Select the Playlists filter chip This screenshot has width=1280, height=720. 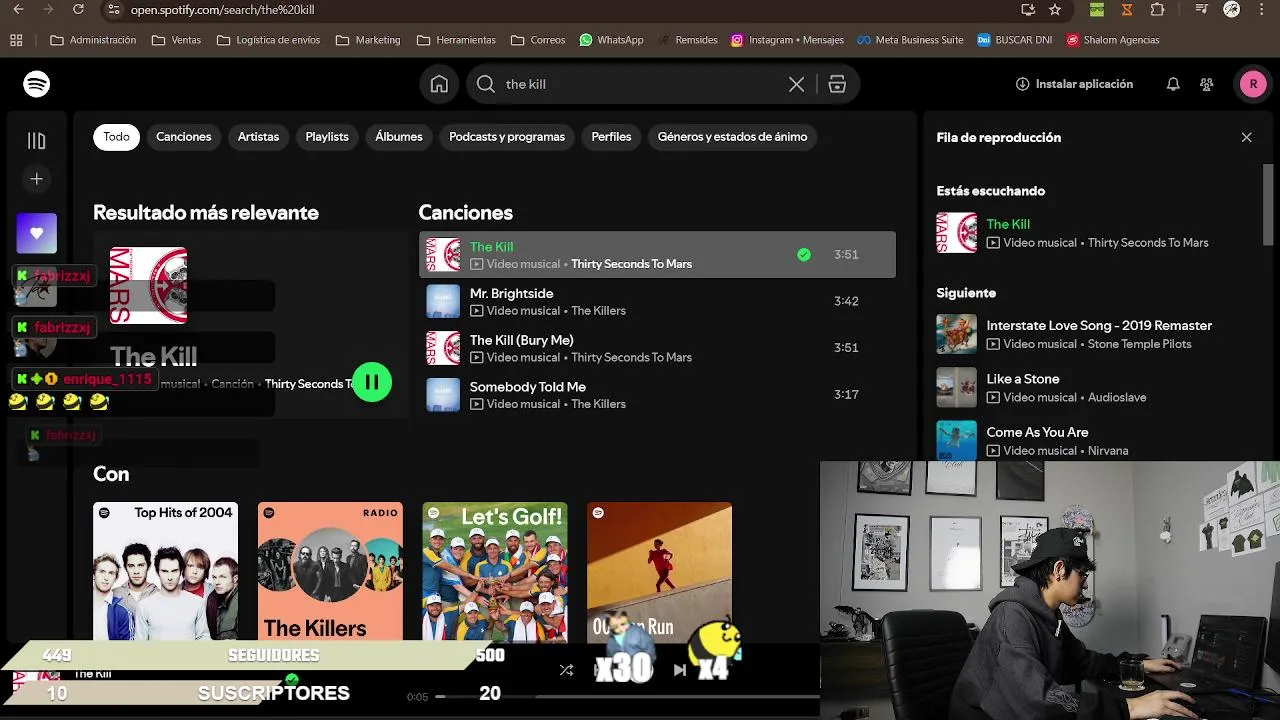pos(327,137)
